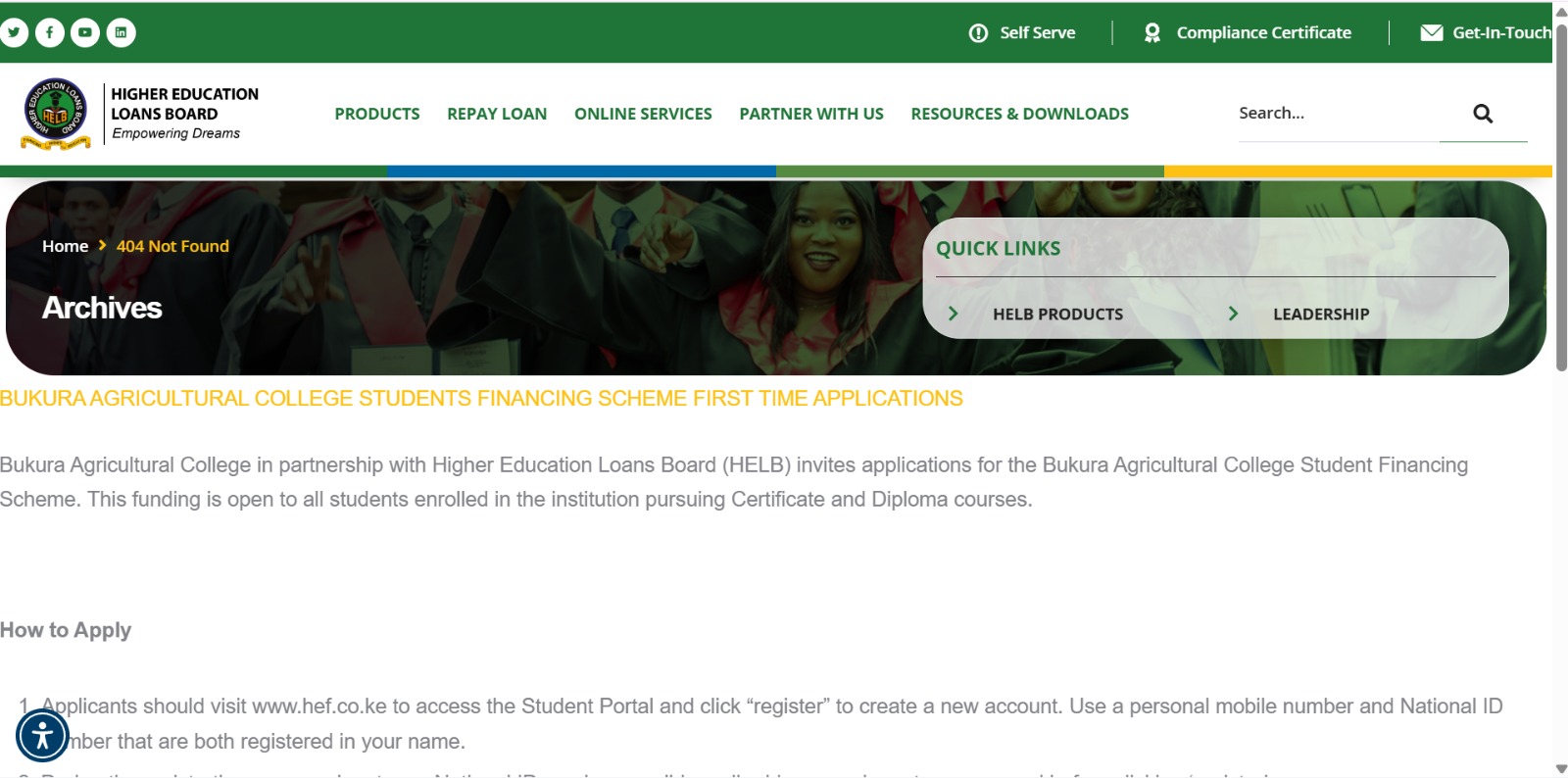
Task: Go to the Home breadcrumb link
Action: pyautogui.click(x=65, y=246)
